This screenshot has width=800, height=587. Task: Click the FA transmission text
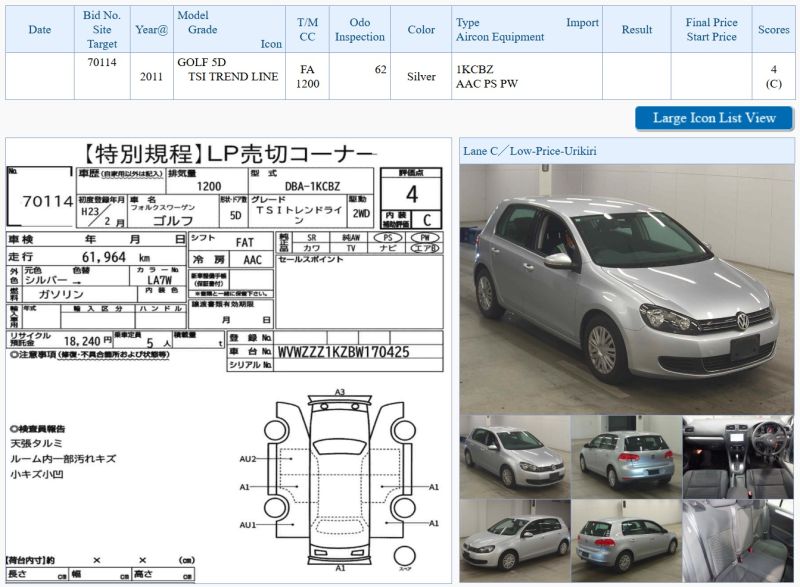(x=307, y=69)
